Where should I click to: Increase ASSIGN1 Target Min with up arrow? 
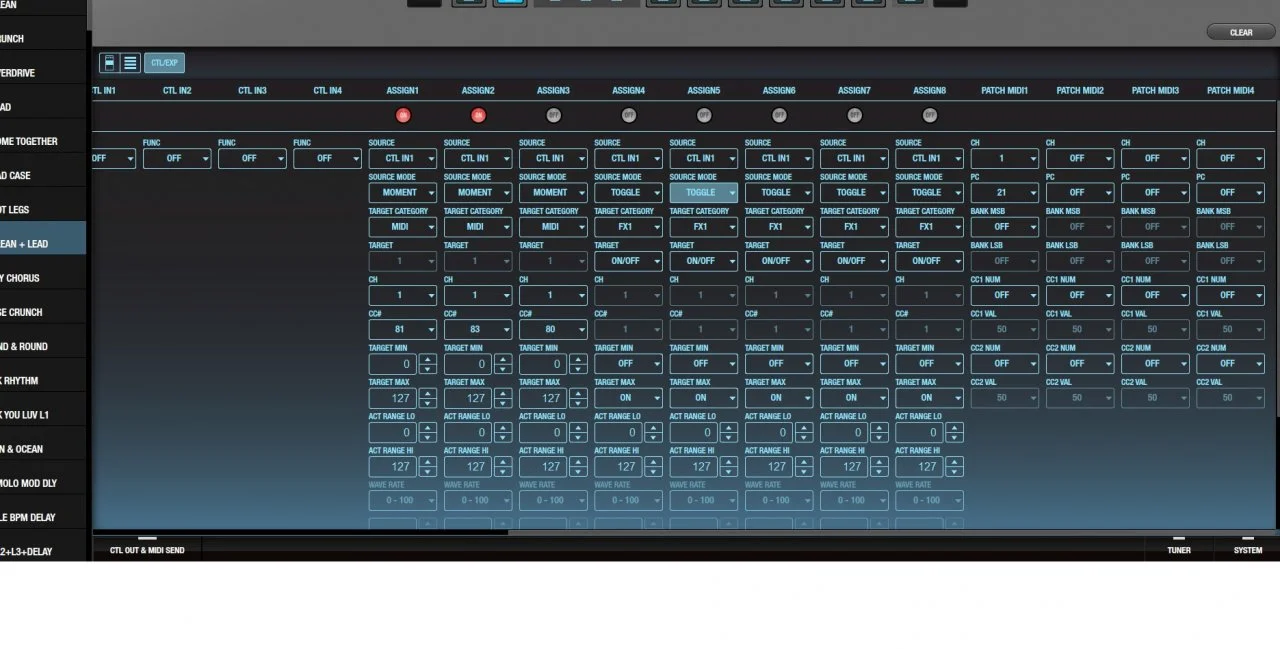(x=427, y=359)
